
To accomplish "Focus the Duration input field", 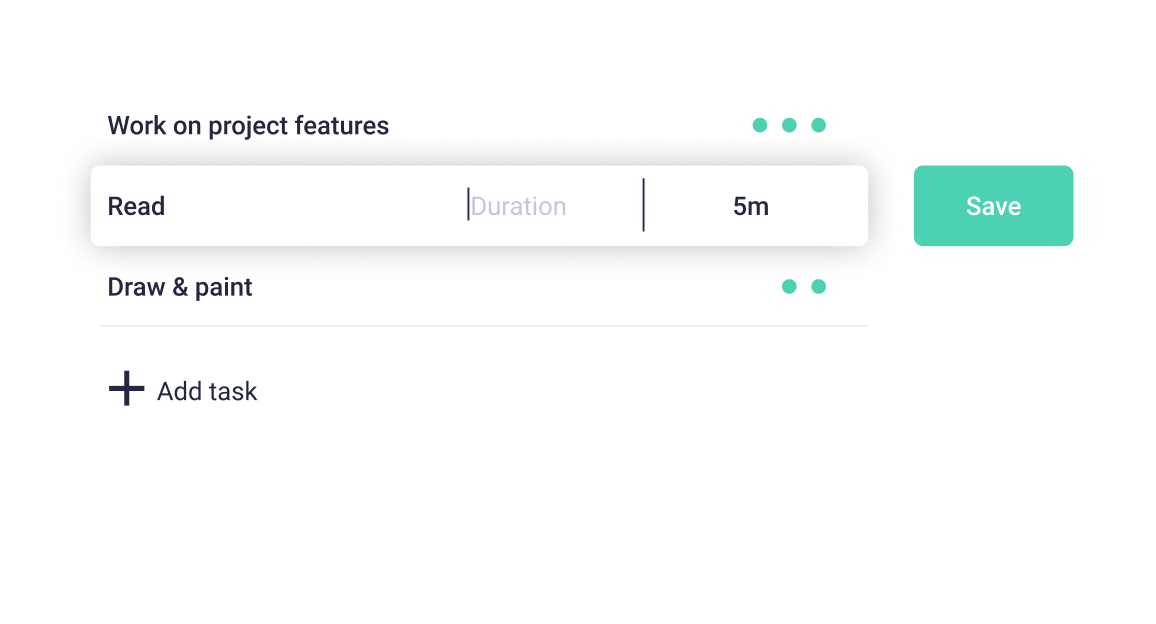I will [x=553, y=206].
